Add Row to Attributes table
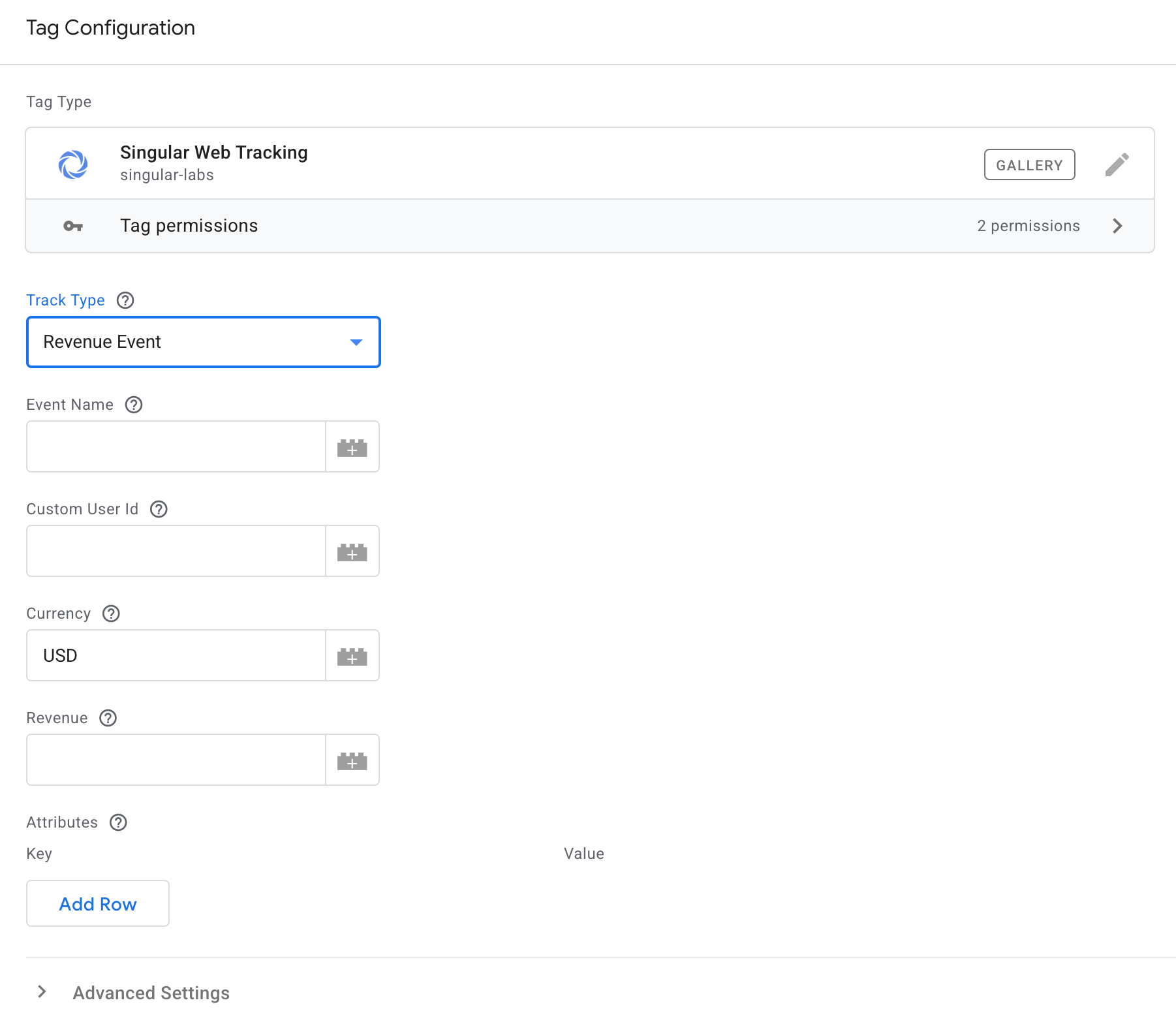 click(98, 903)
